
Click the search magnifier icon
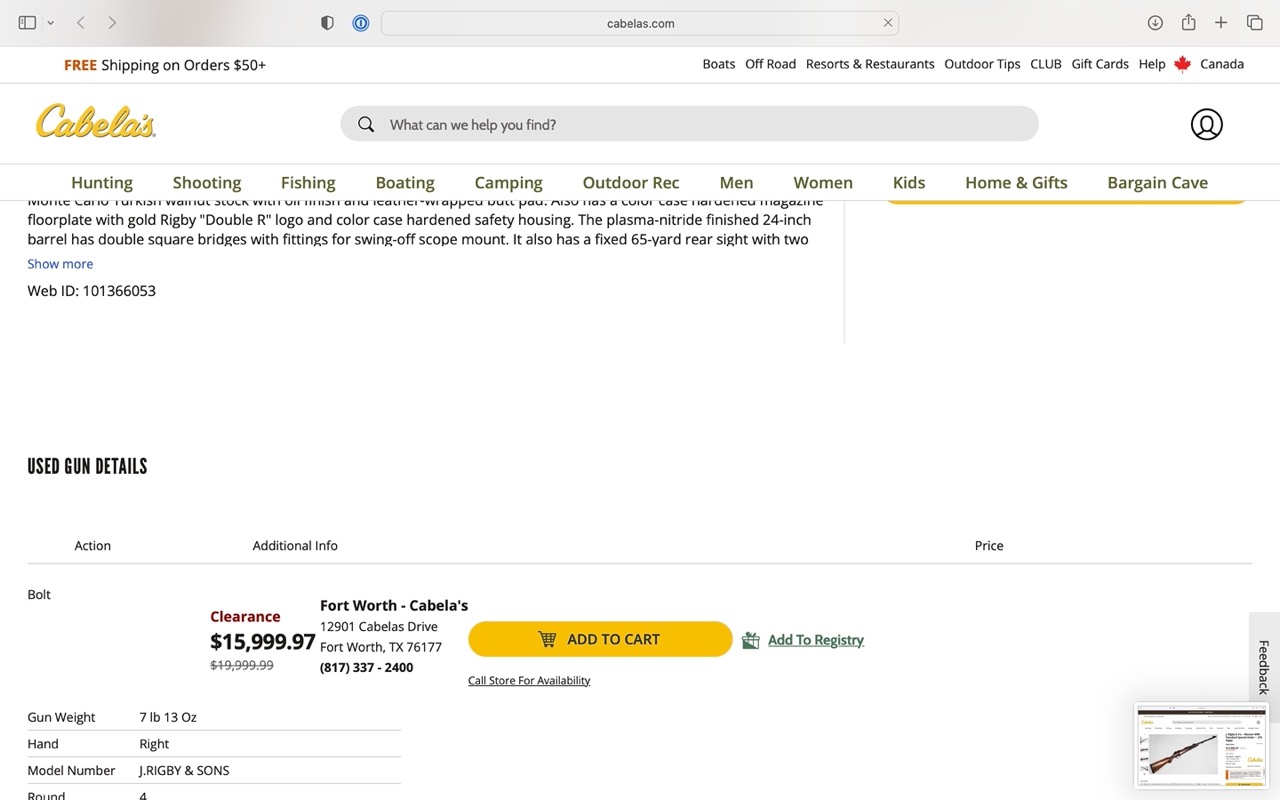click(366, 124)
